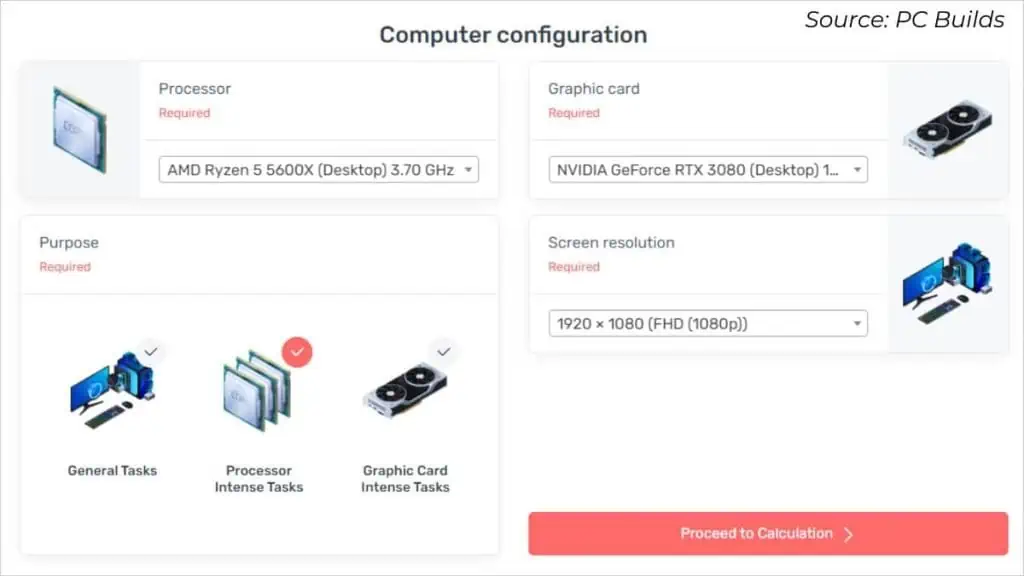
Task: Click the General Tasks label
Action: (x=112, y=471)
